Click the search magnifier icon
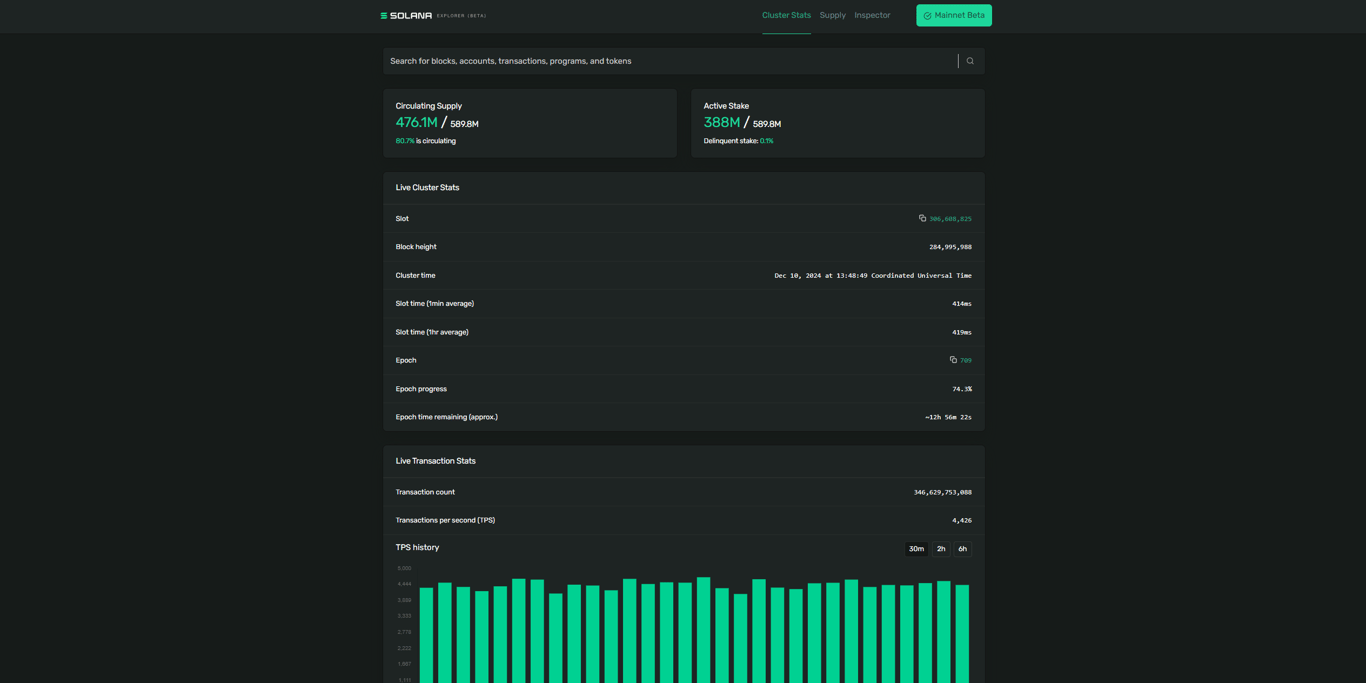The width and height of the screenshot is (1366, 683). [969, 60]
